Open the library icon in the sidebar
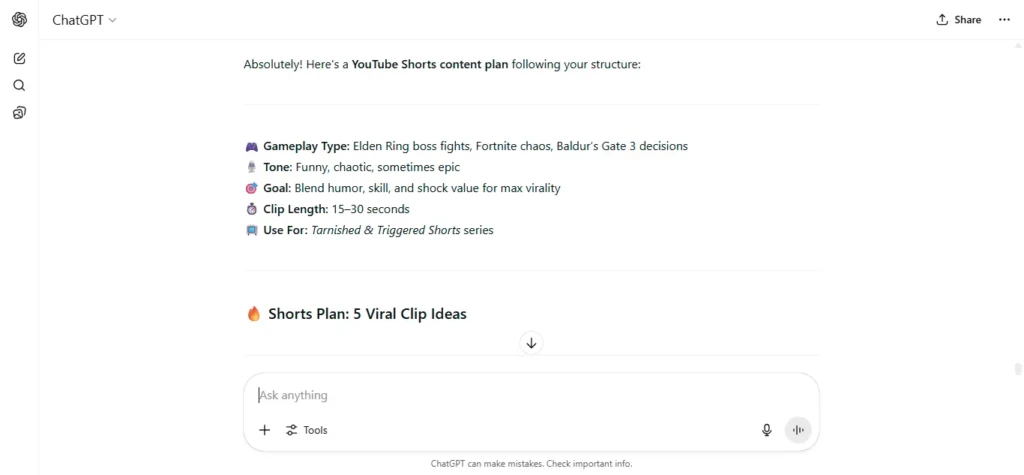Screen dimensions: 1024x475 point(20,113)
